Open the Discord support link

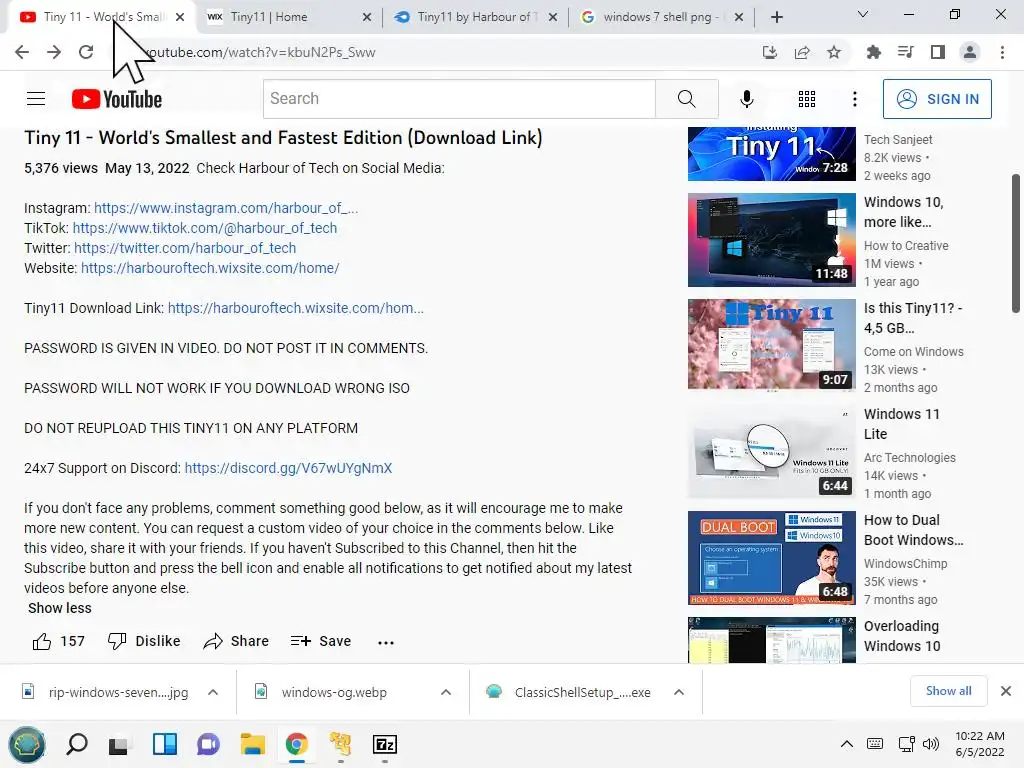pyautogui.click(x=288, y=468)
